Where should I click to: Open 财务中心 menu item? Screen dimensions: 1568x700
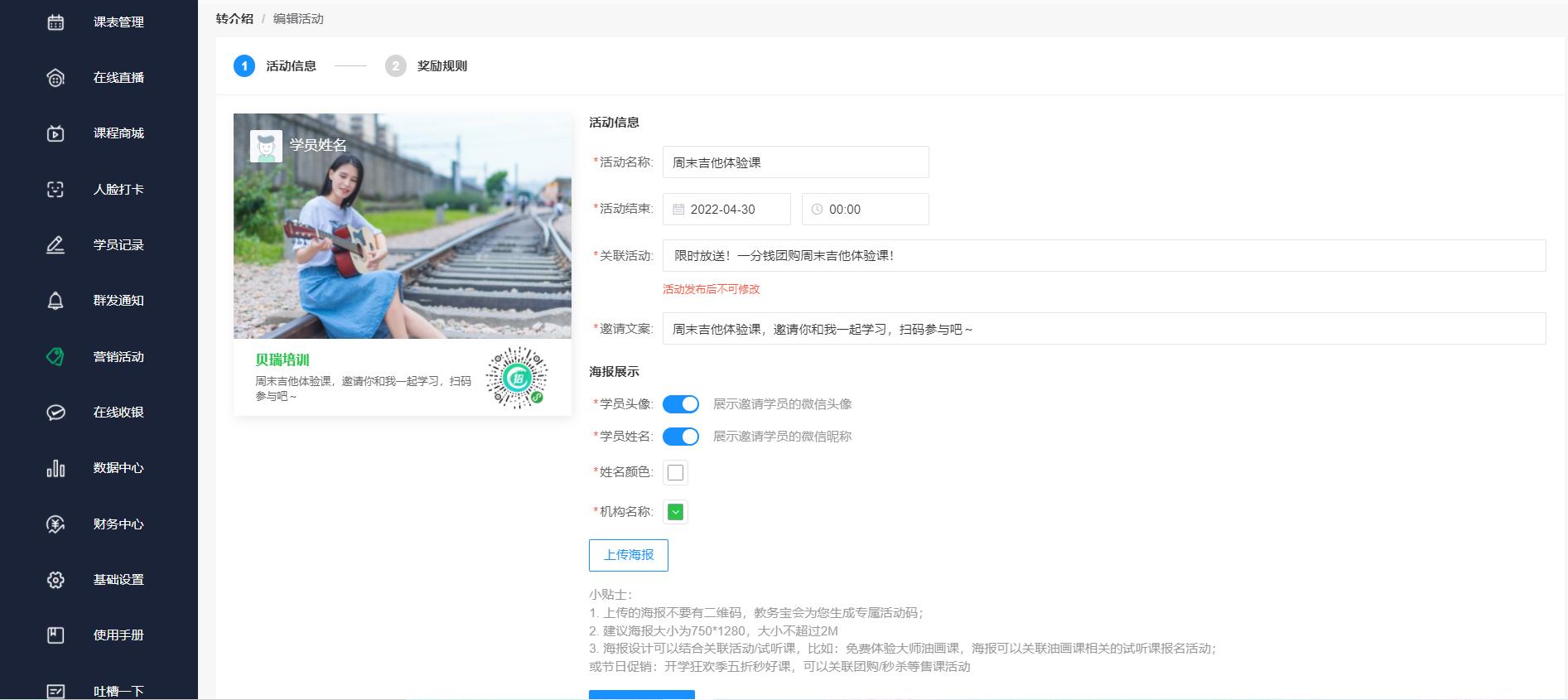(118, 524)
